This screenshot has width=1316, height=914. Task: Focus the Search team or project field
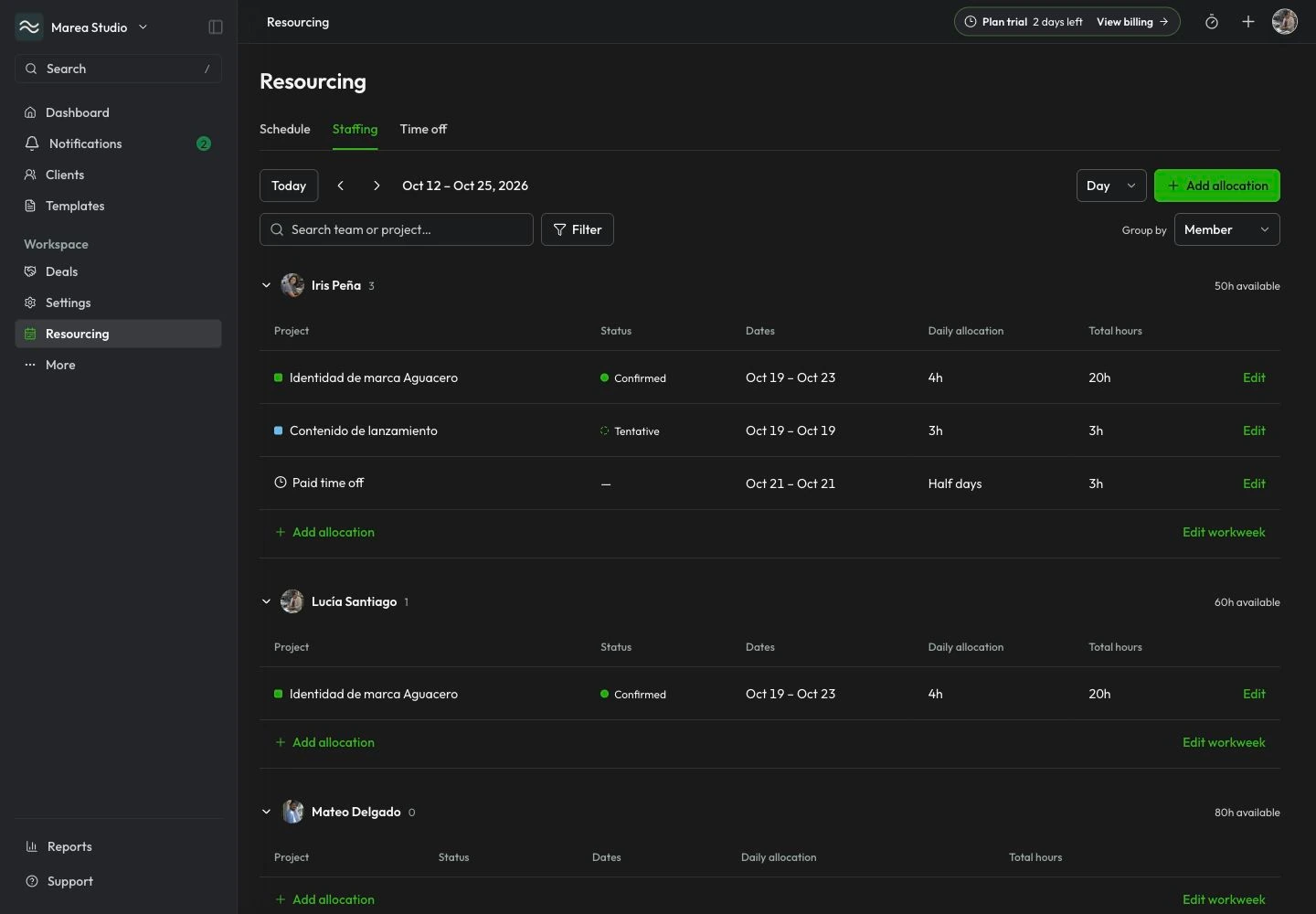pos(397,229)
